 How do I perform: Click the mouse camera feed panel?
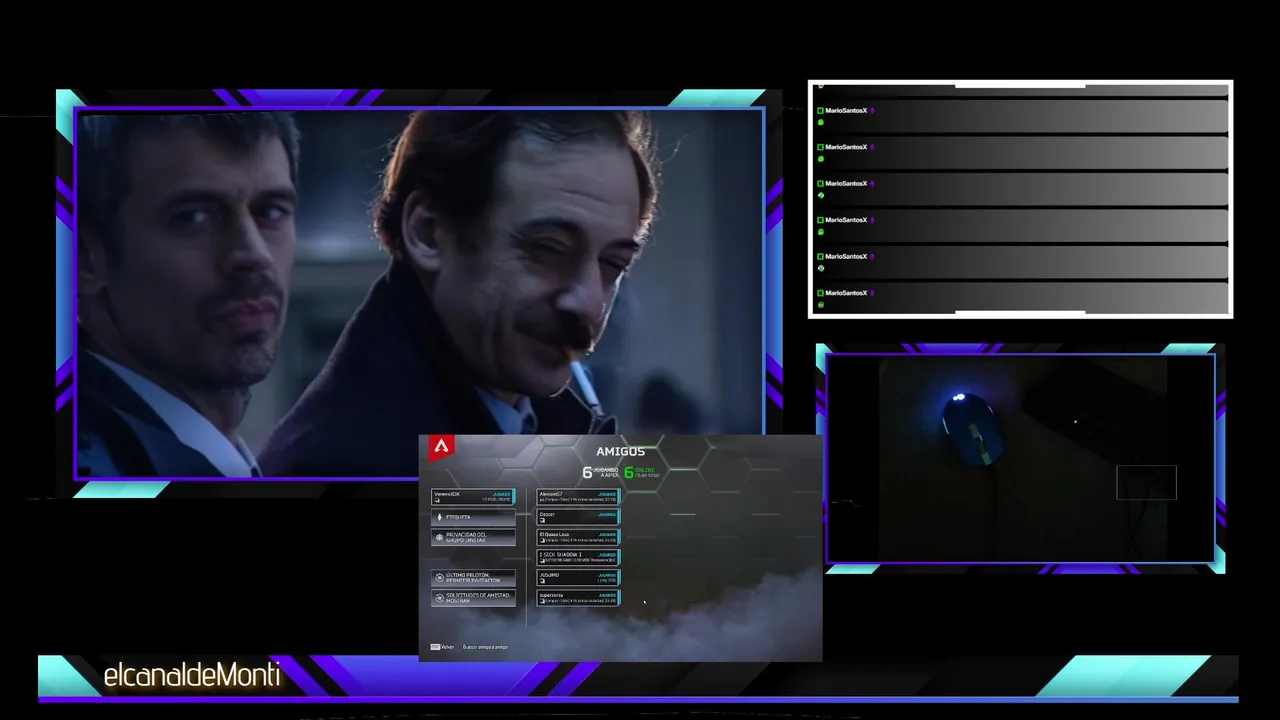coord(1020,458)
